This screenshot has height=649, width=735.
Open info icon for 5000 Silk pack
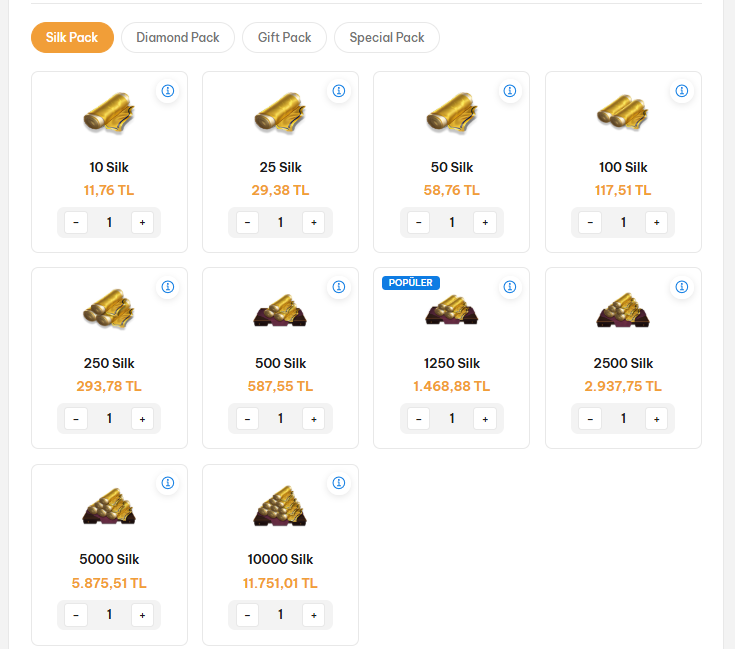click(168, 483)
